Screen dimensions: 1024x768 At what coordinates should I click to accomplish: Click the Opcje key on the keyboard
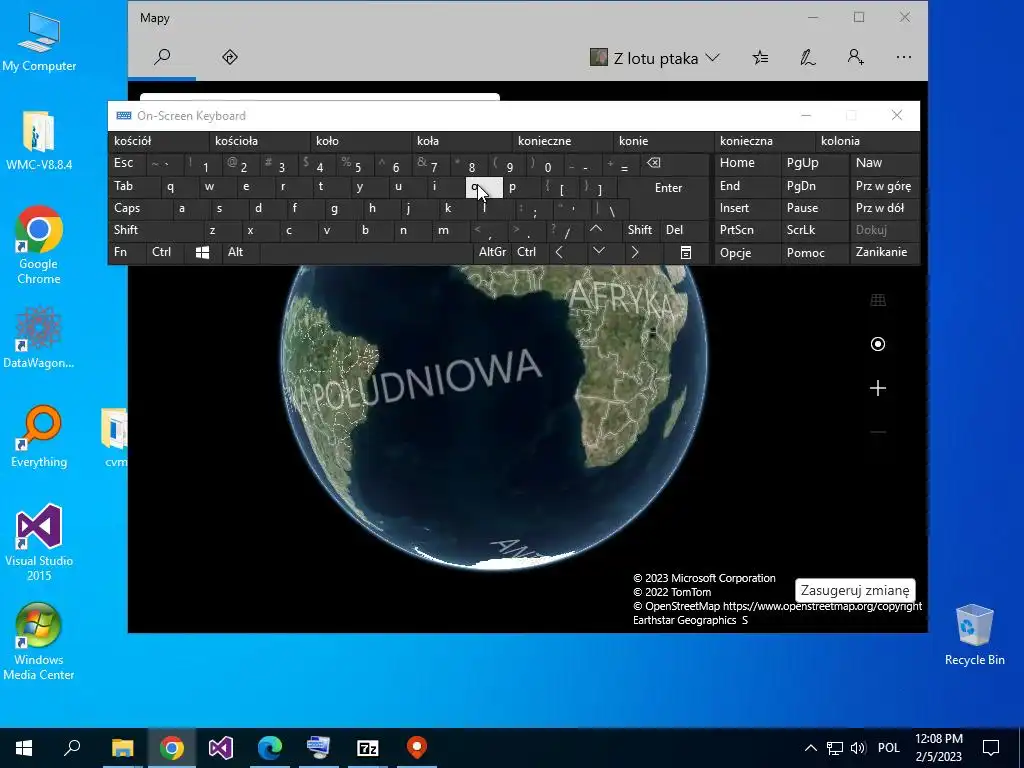click(748, 253)
